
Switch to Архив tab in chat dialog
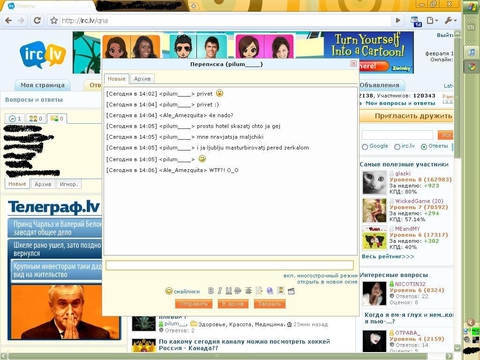click(x=142, y=79)
